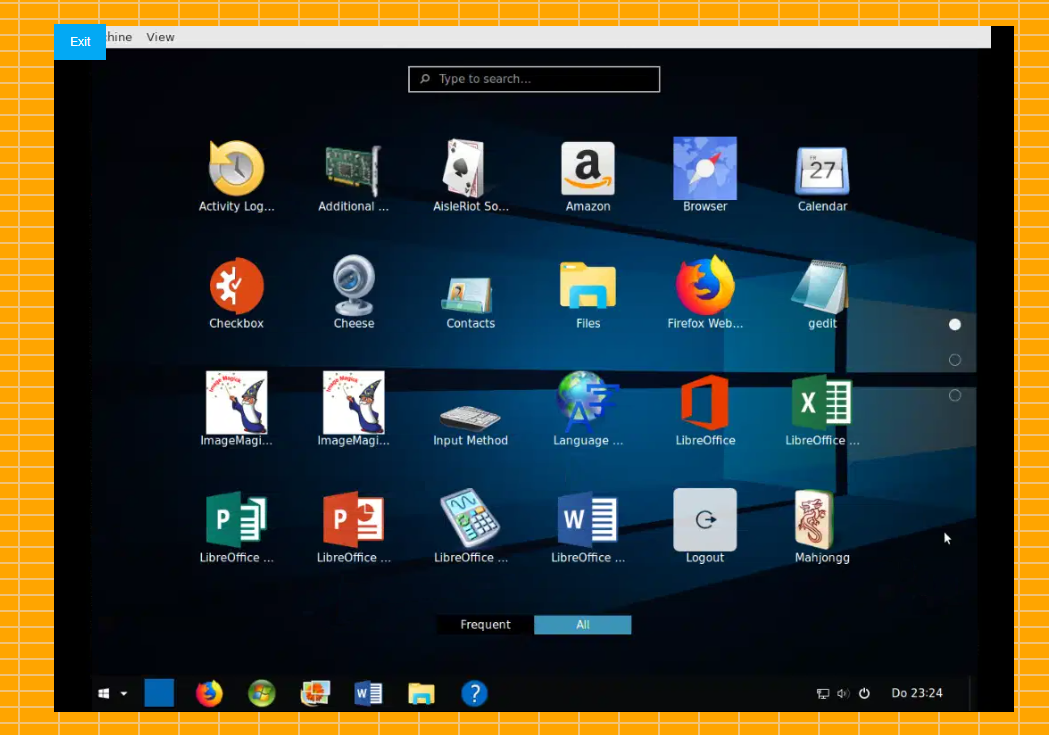Image resolution: width=1049 pixels, height=735 pixels.
Task: Click the clock showing Do 23:24
Action: click(x=917, y=694)
